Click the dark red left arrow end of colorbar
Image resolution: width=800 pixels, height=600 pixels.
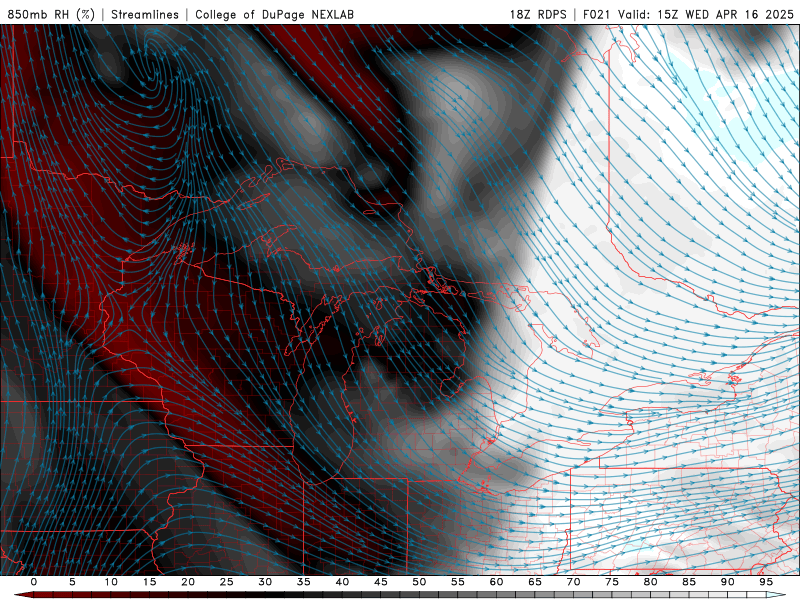pyautogui.click(x=24, y=595)
